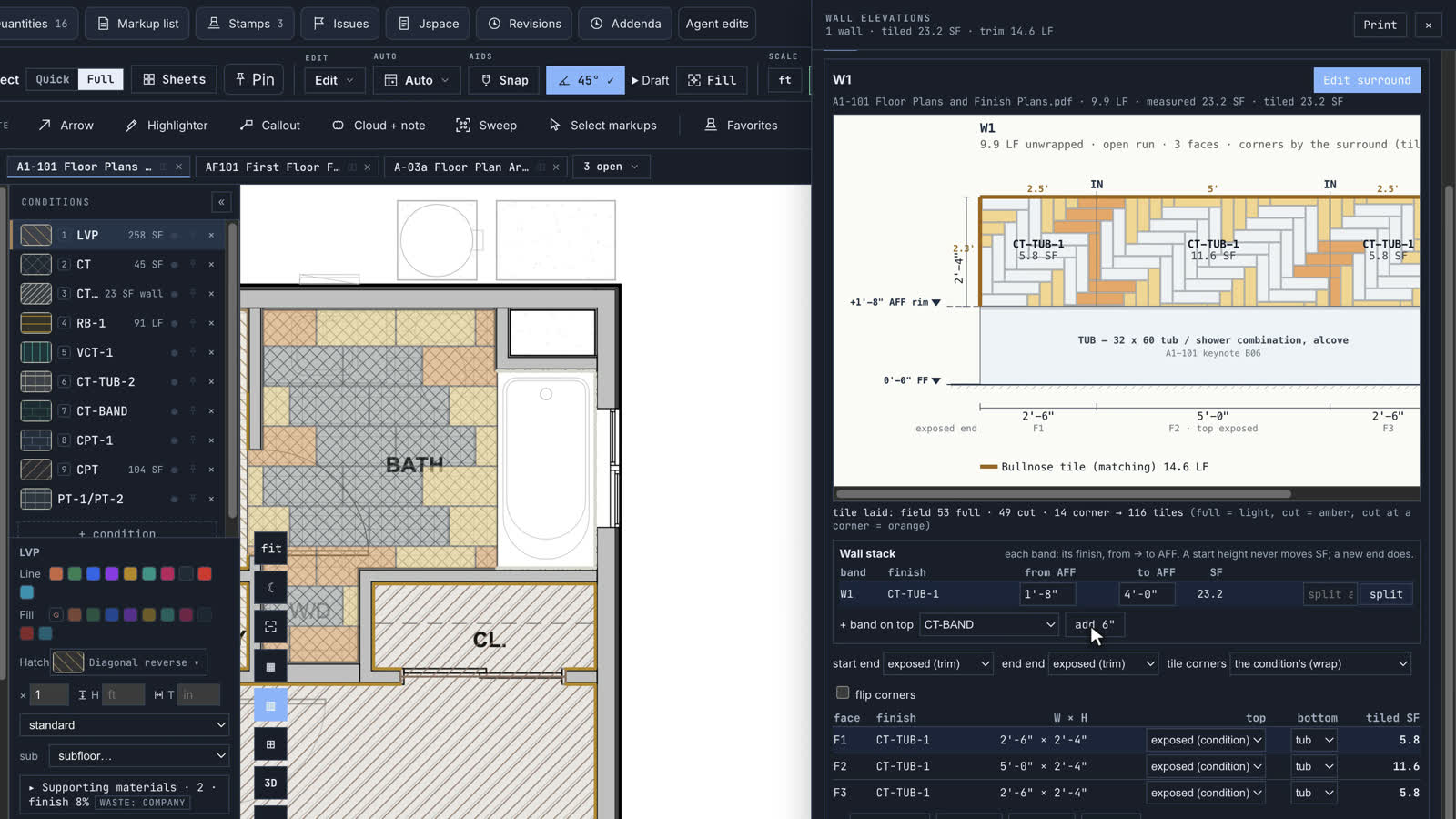Image resolution: width=1456 pixels, height=819 pixels.
Task: Open the start end exposed (trim) dropdown
Action: tap(938, 663)
